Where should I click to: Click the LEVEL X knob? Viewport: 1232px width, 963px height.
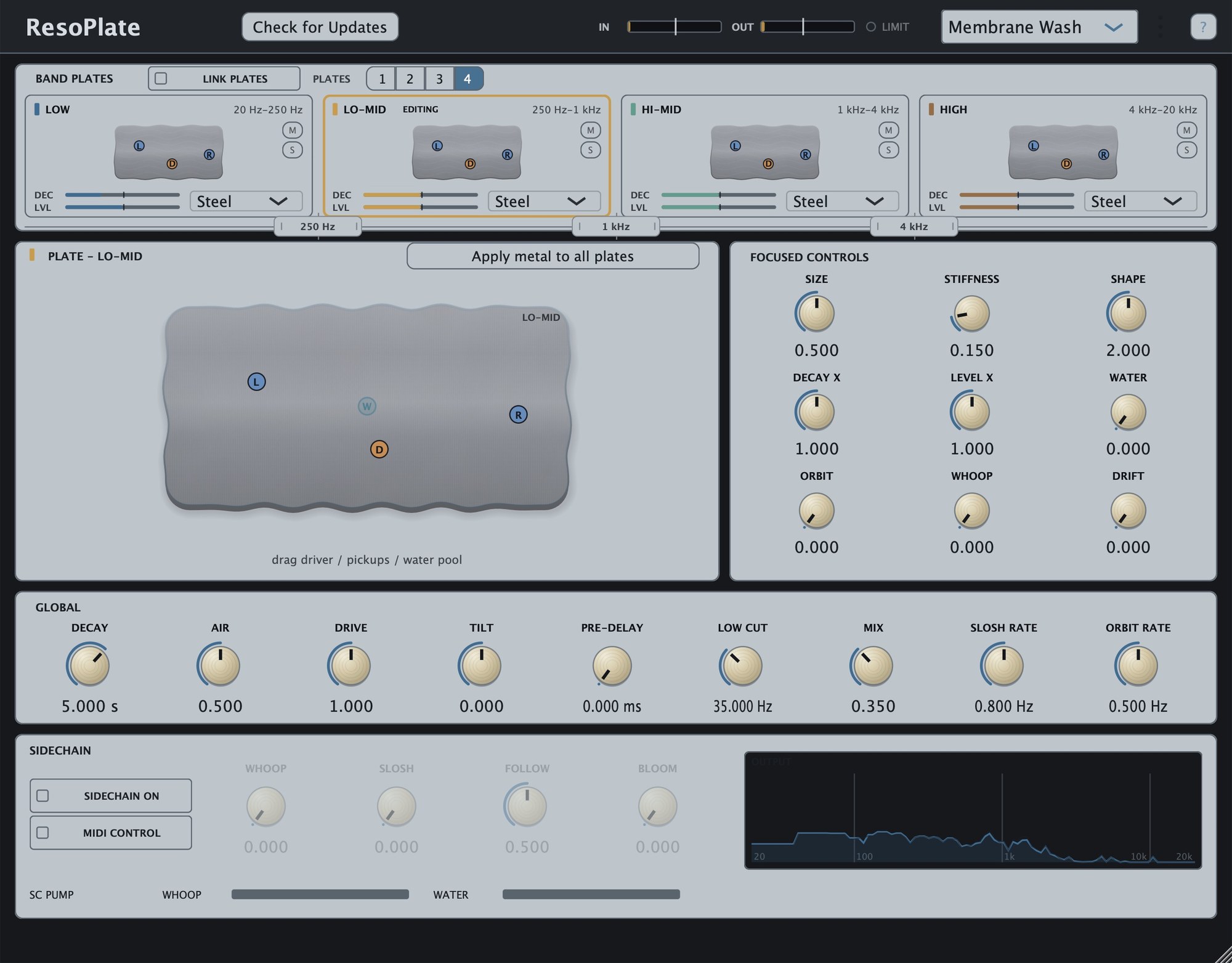coord(971,412)
